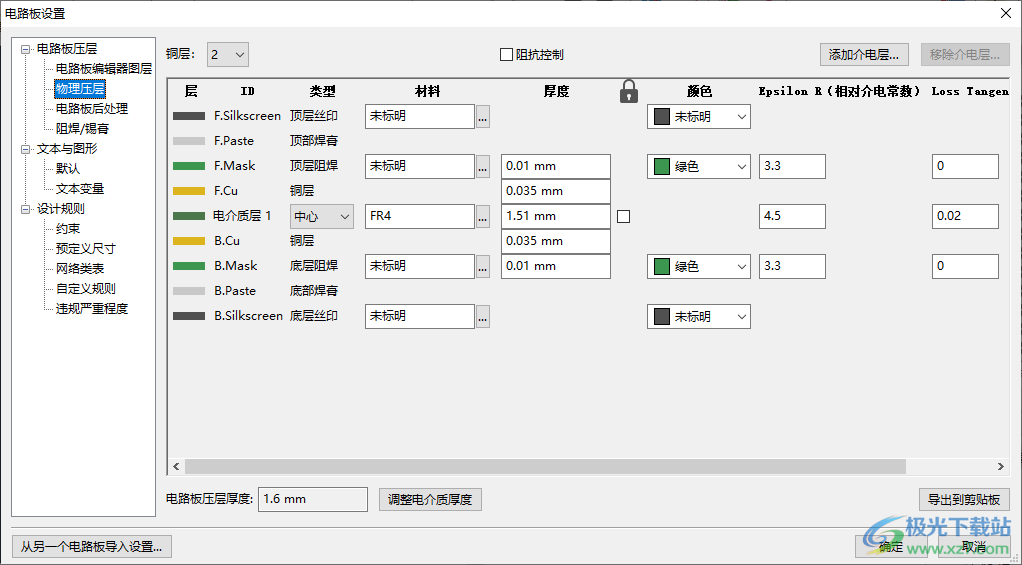Click the lock icon in the thickness column header

628,91
